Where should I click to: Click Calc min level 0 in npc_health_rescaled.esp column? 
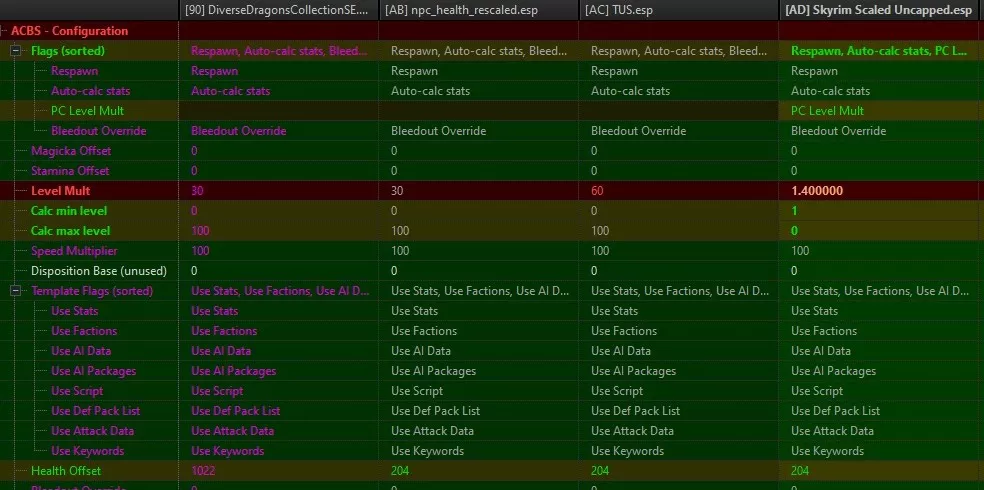(x=394, y=211)
